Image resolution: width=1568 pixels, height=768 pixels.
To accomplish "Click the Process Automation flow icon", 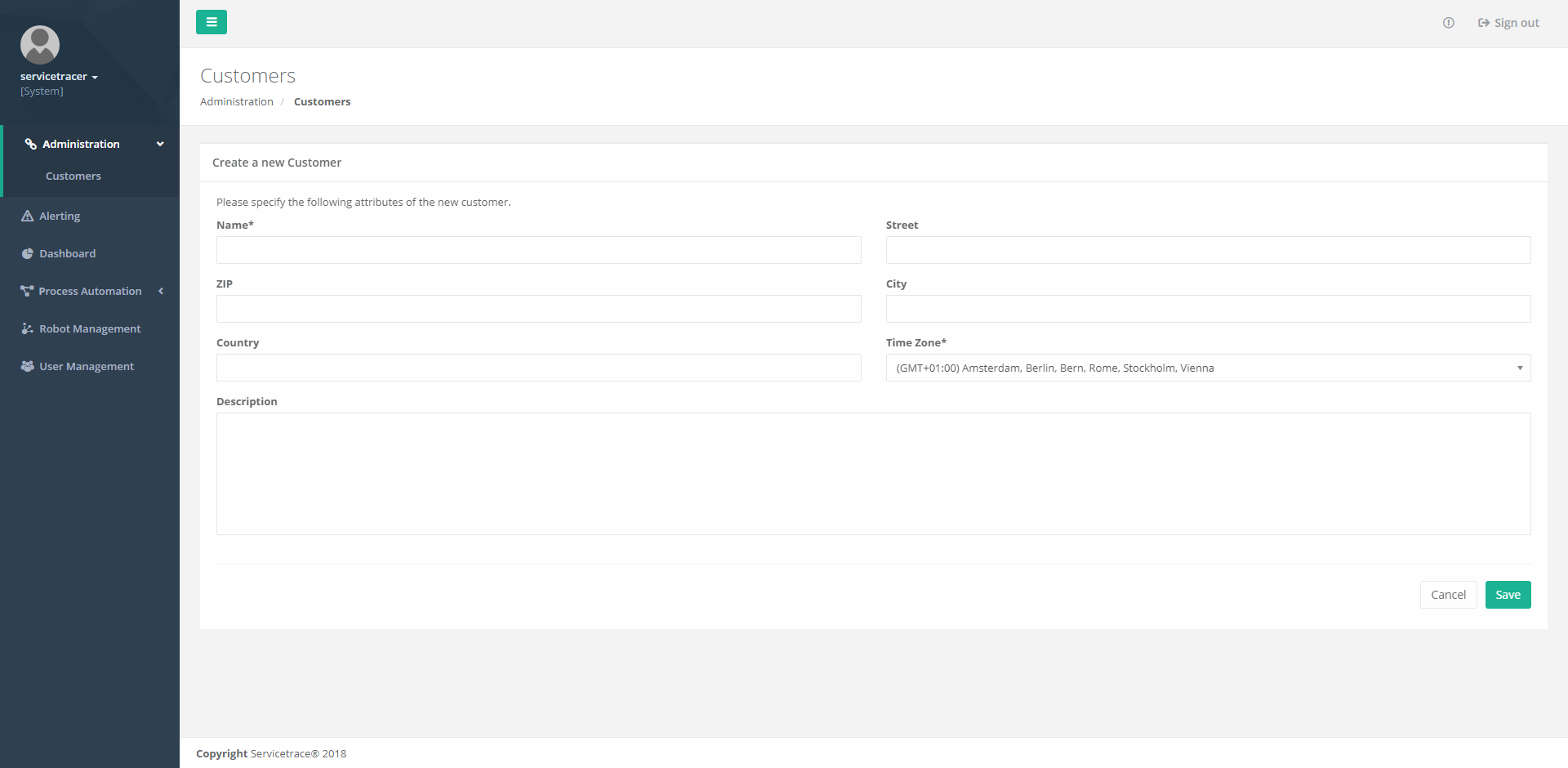I will point(27,291).
